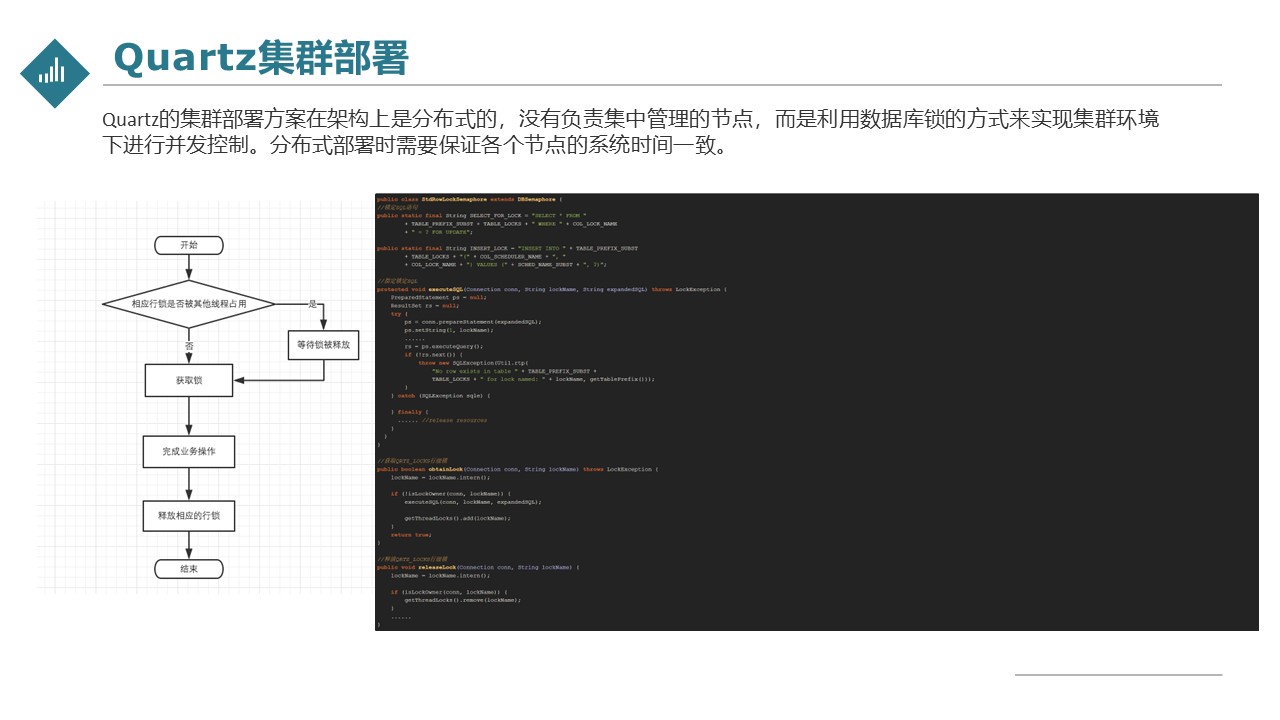Select the "获取锁" flowchart box
Image resolution: width=1280 pixels, height=720 pixels.
click(189, 380)
